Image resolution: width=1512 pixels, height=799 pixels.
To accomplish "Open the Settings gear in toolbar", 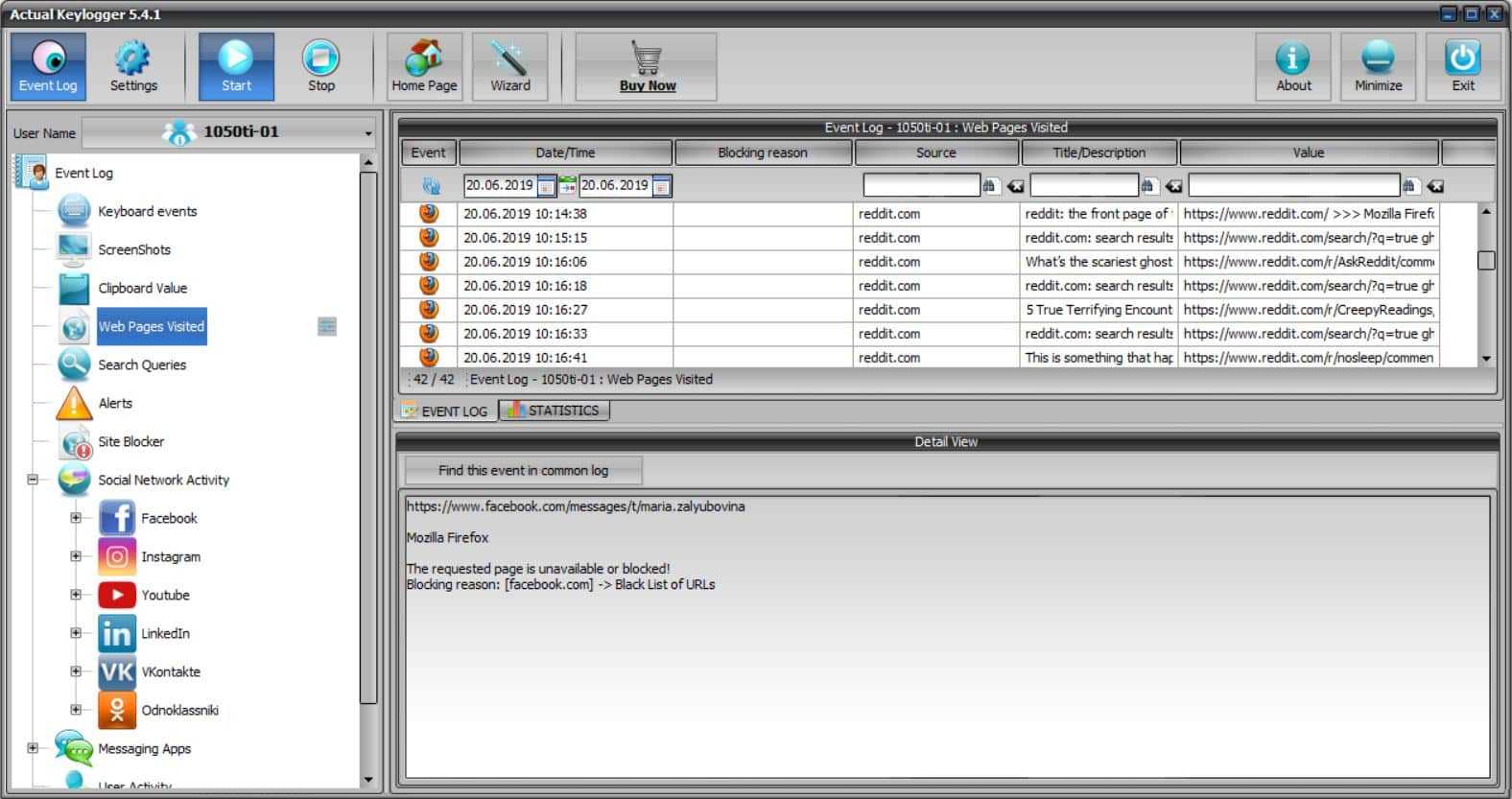I will [132, 66].
